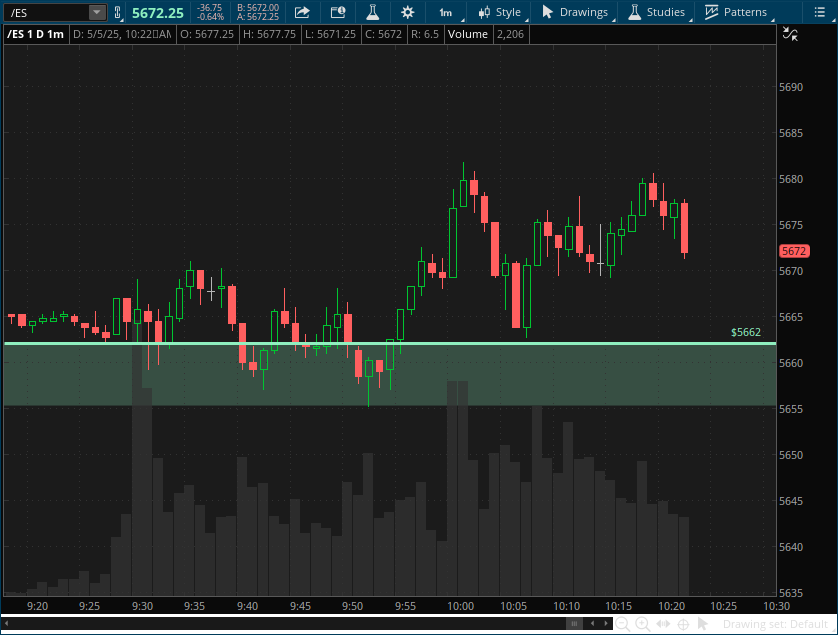
Task: Open the Drawings menu
Action: click(575, 12)
